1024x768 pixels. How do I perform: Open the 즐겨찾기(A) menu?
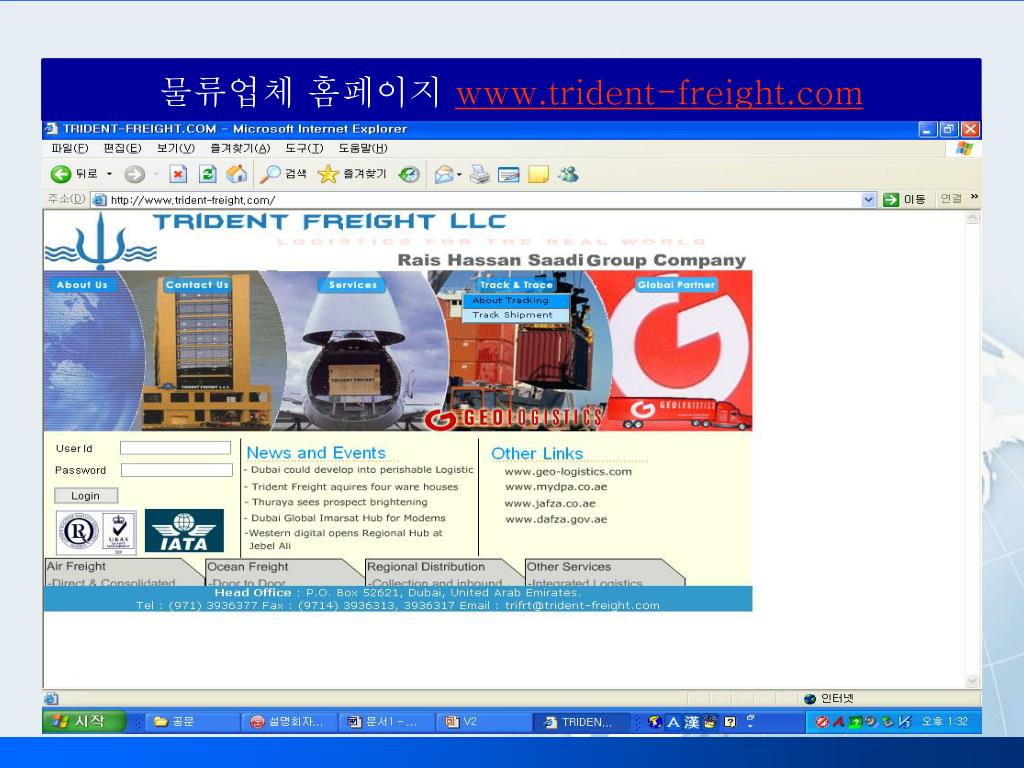(240, 148)
